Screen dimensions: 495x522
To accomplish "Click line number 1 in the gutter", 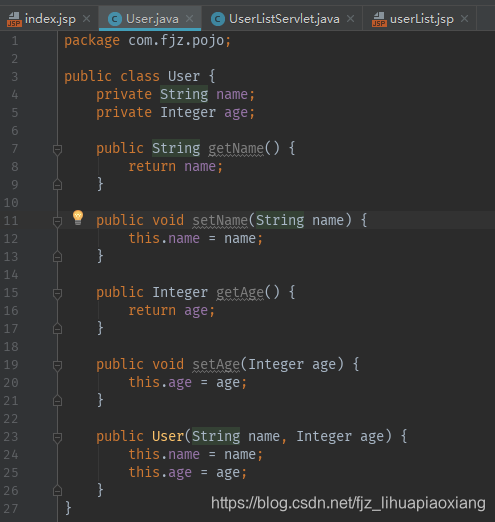I will 15,41.
